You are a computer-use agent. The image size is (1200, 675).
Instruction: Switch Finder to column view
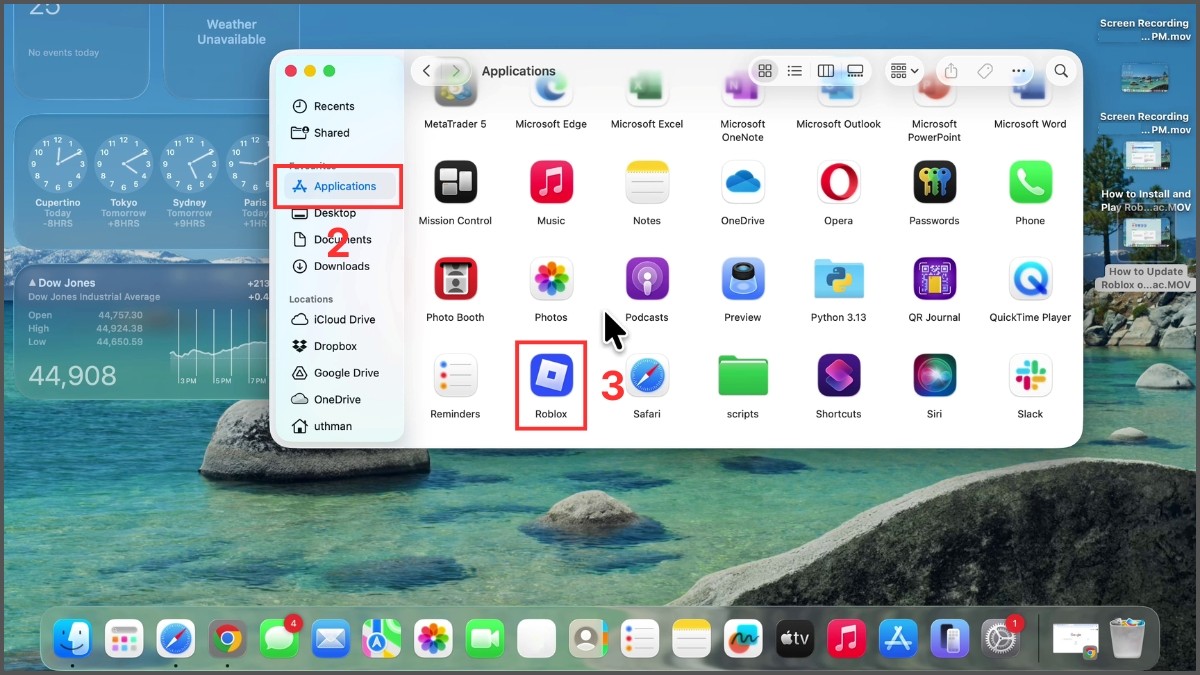pyautogui.click(x=826, y=71)
